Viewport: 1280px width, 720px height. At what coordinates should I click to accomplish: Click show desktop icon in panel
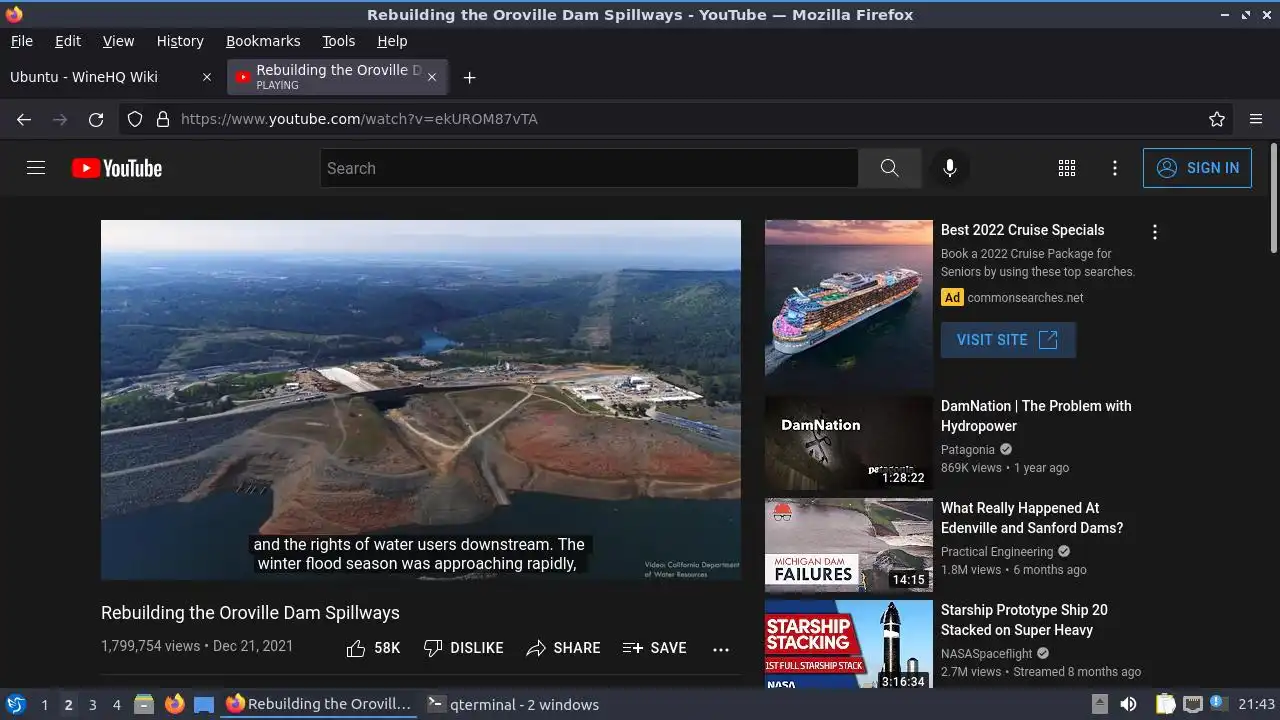coord(204,704)
